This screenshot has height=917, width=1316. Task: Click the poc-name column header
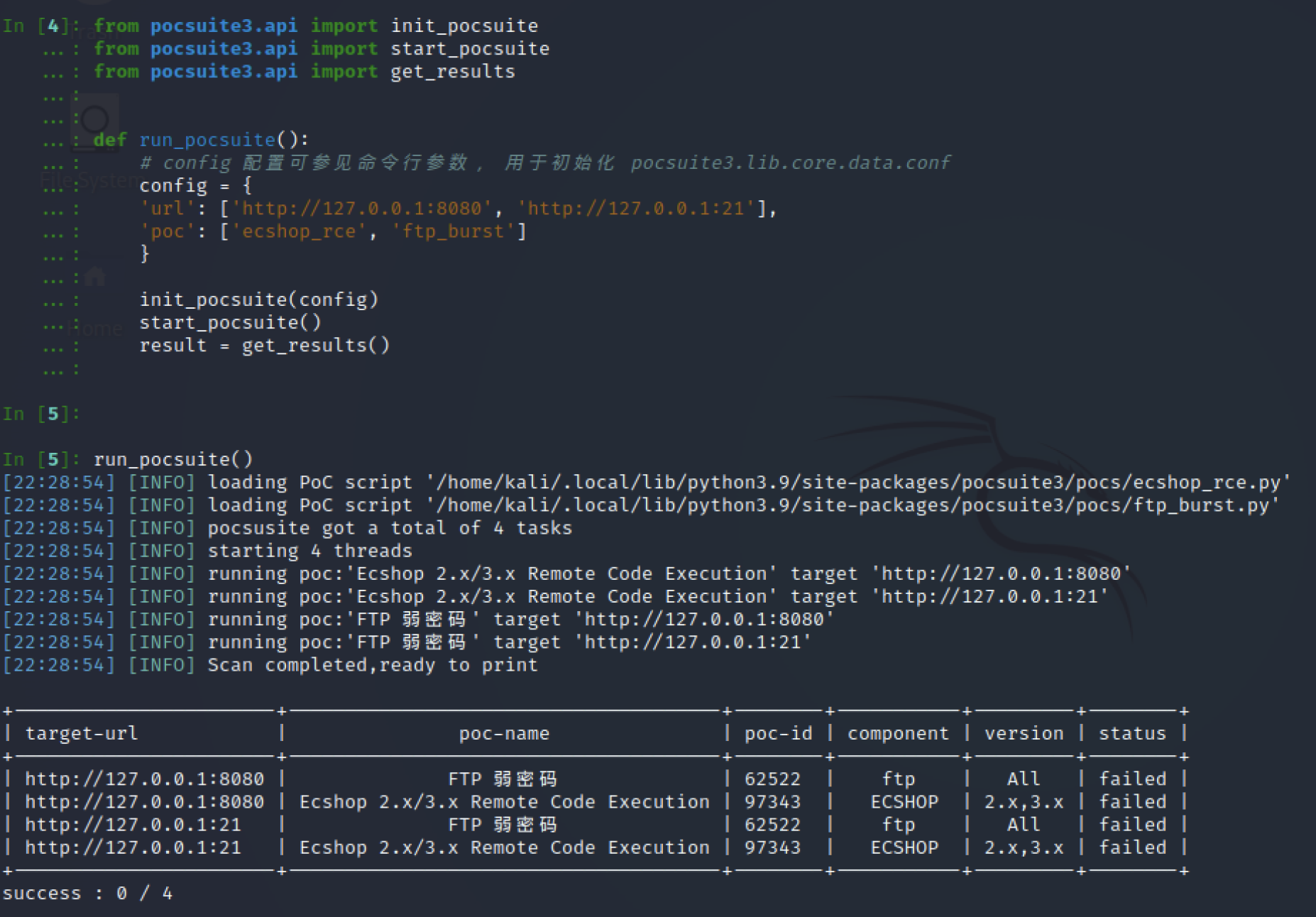coord(504,733)
